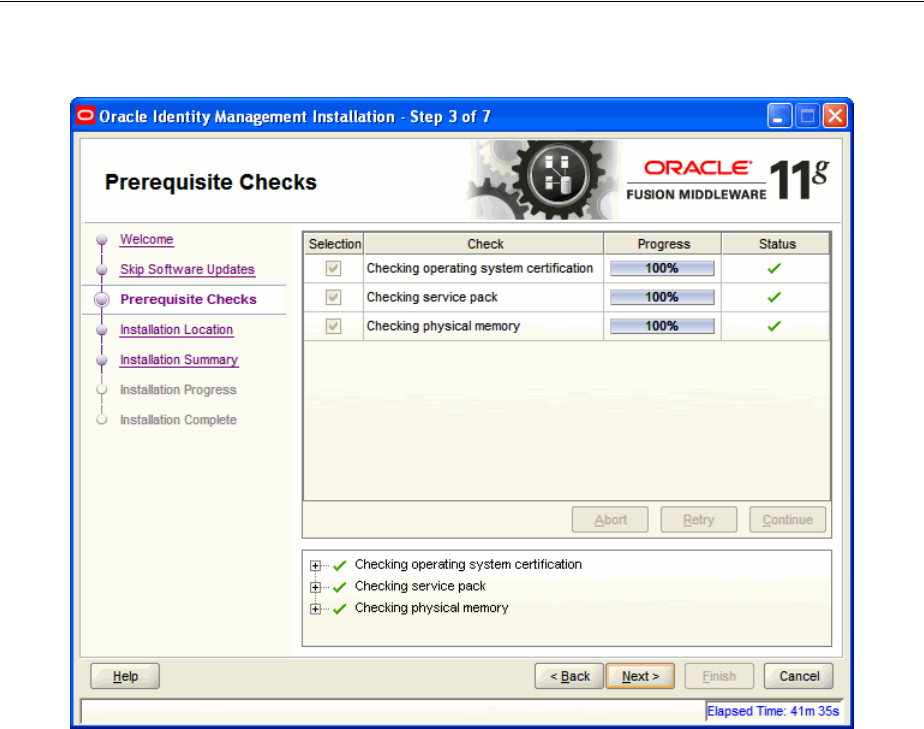
Task: Click the Installation Location step bullet
Action: [x=102, y=329]
